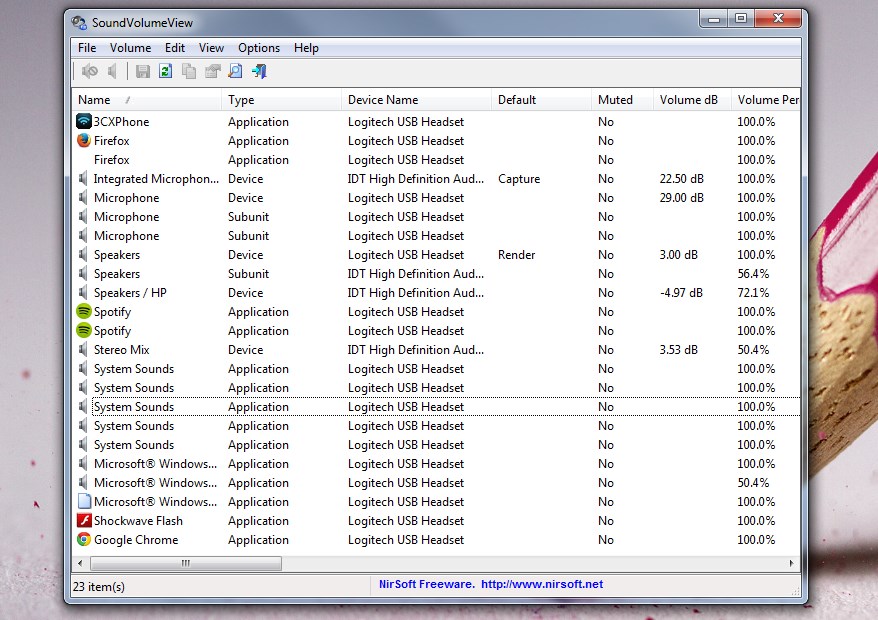Click the 23 item(s) status text

[x=99, y=586]
